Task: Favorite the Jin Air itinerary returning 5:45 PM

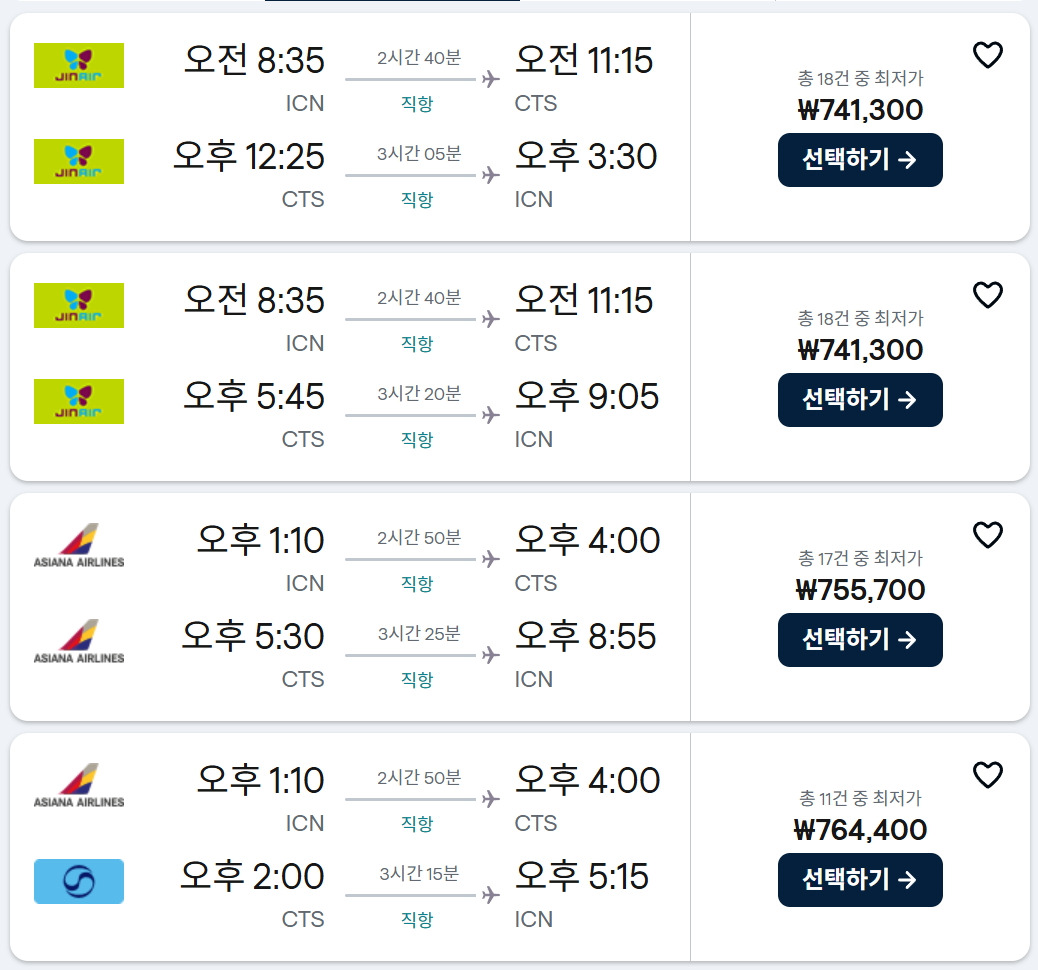Action: (x=987, y=296)
